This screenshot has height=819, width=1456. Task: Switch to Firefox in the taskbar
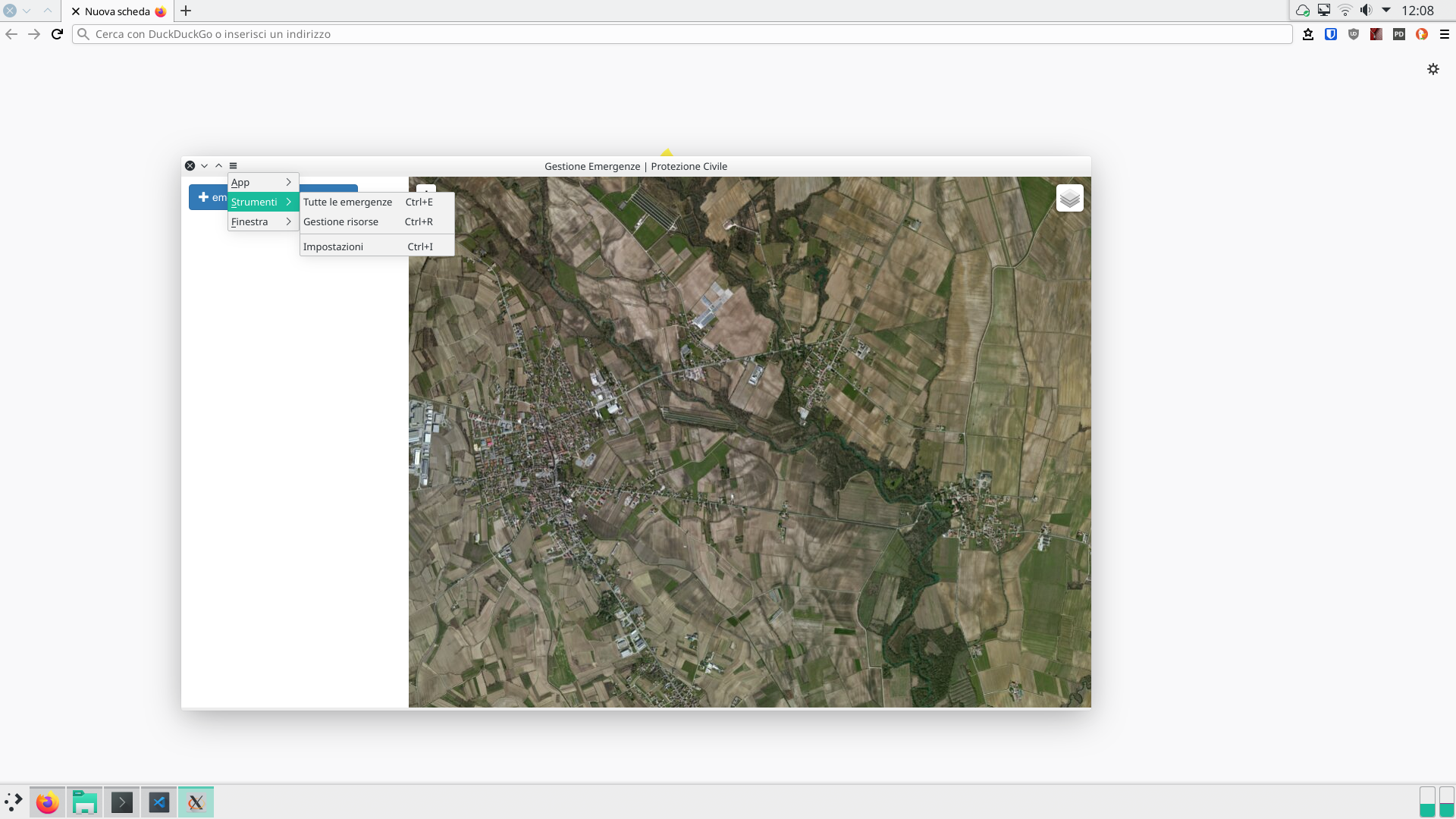pos(48,802)
